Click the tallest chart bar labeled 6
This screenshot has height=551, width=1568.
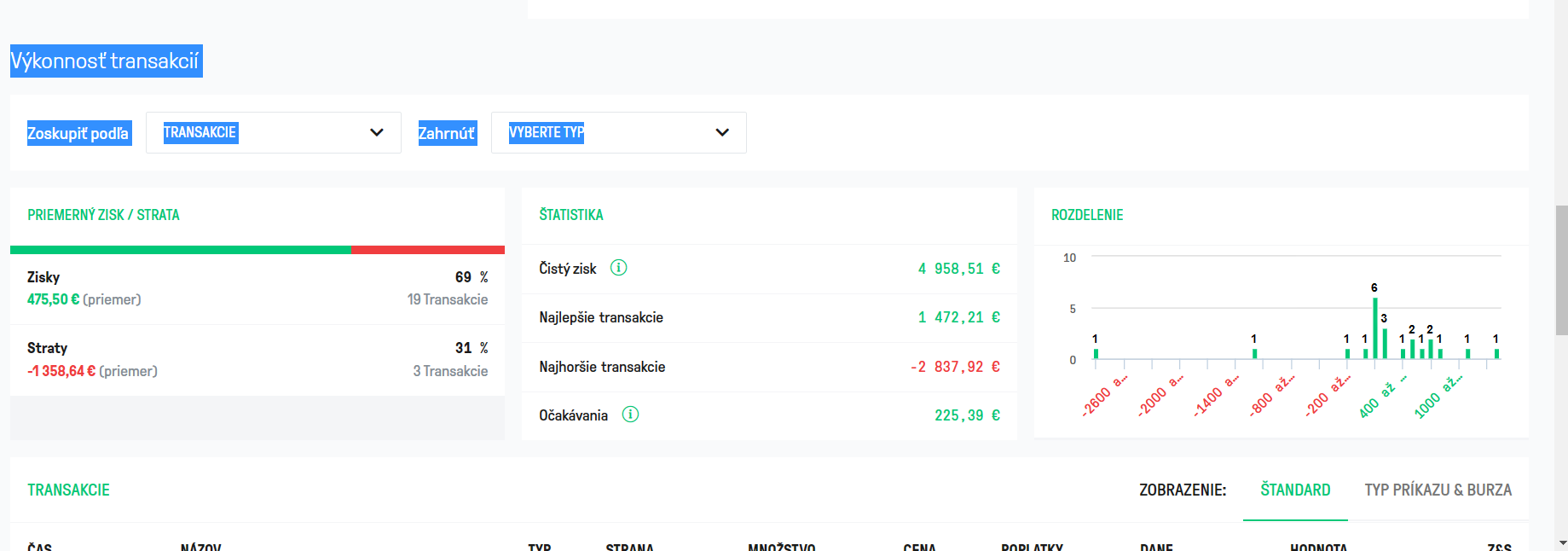tap(1374, 328)
